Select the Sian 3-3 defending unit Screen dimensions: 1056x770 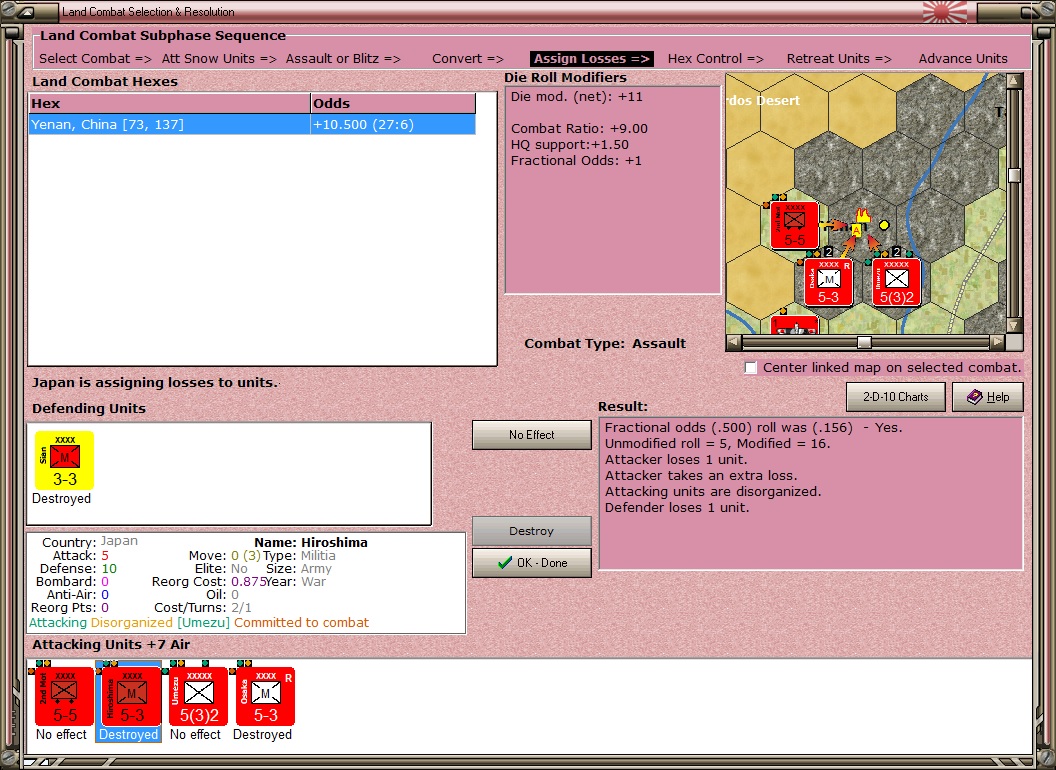64,460
